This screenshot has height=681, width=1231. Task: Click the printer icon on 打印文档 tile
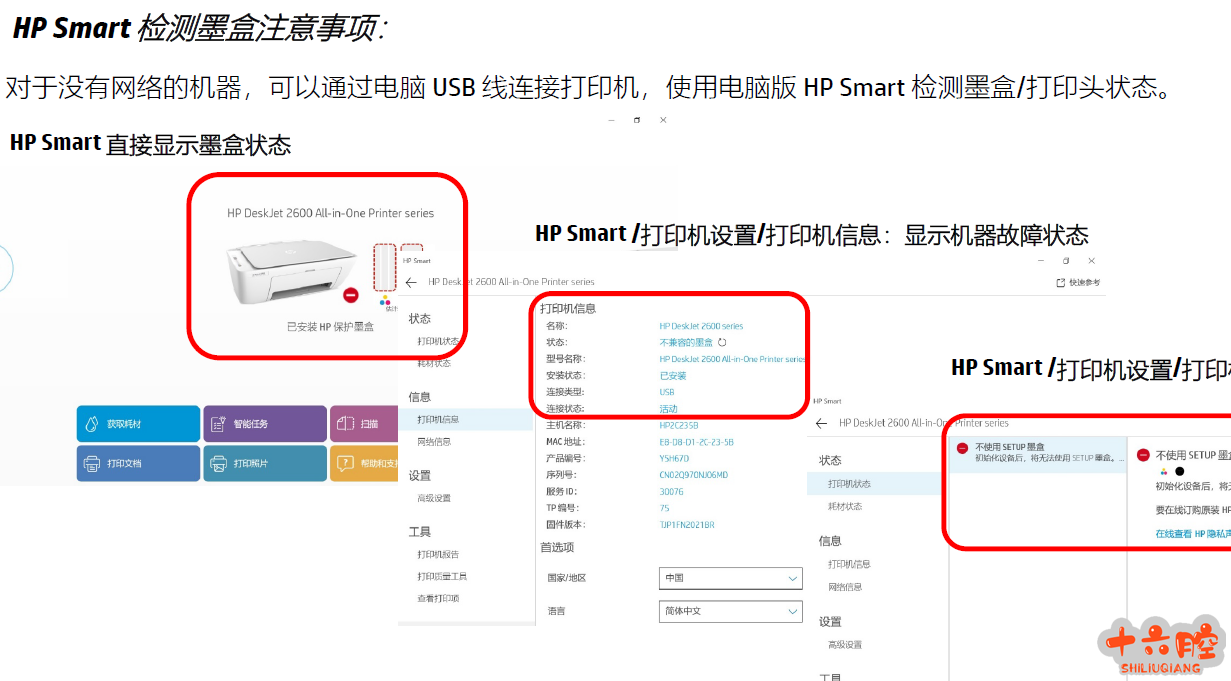point(92,464)
